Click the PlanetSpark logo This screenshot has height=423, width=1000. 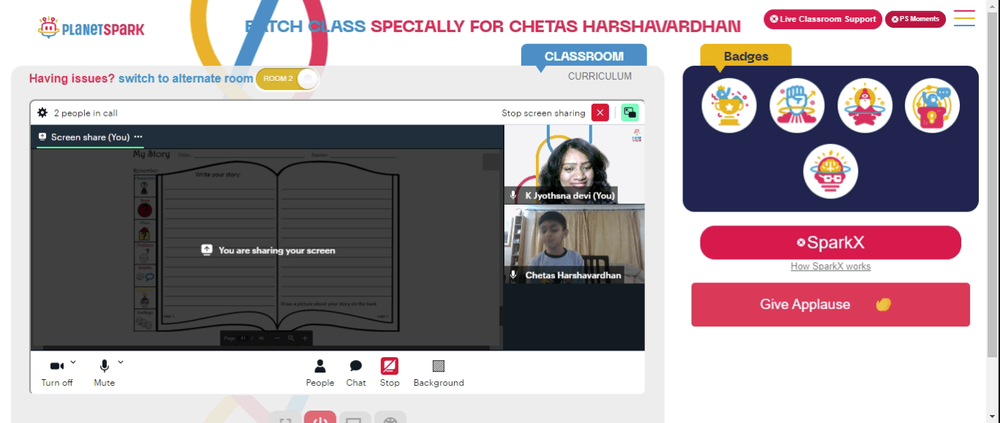click(x=91, y=27)
